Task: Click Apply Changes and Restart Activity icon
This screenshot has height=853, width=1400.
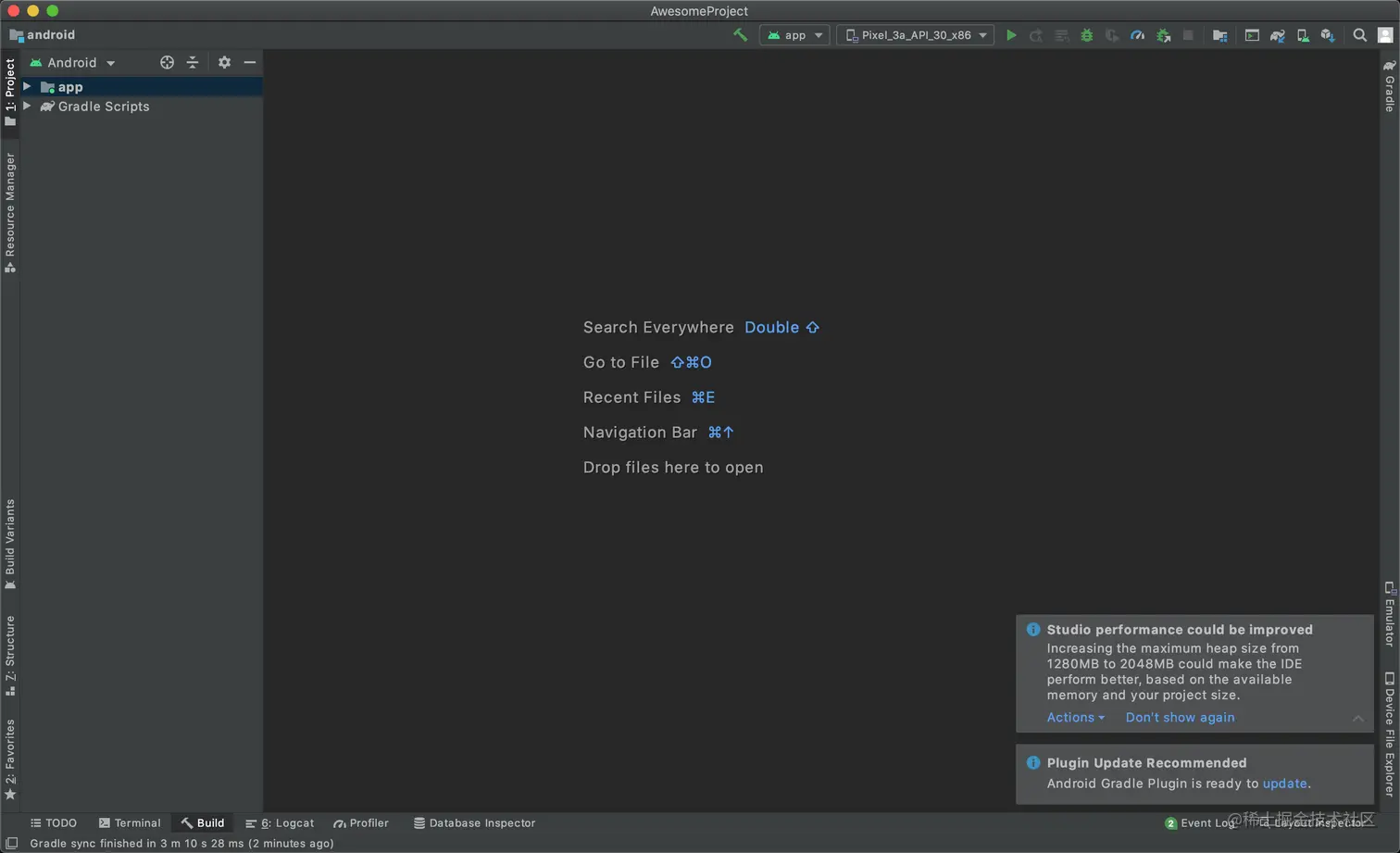Action: click(x=1036, y=35)
